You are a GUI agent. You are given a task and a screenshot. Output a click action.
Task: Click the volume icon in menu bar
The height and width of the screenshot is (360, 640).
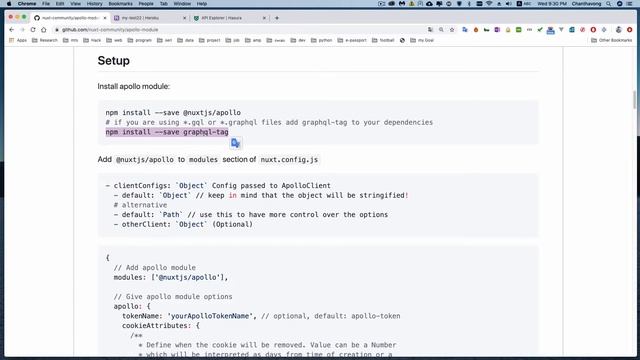[509, 4]
